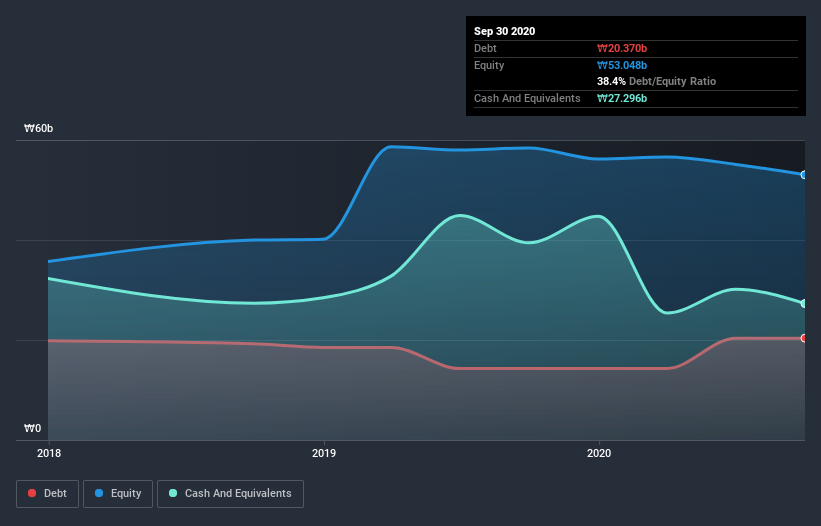The width and height of the screenshot is (821, 526).
Task: Click the Sep 30 2020 tooltip date
Action: (504, 31)
